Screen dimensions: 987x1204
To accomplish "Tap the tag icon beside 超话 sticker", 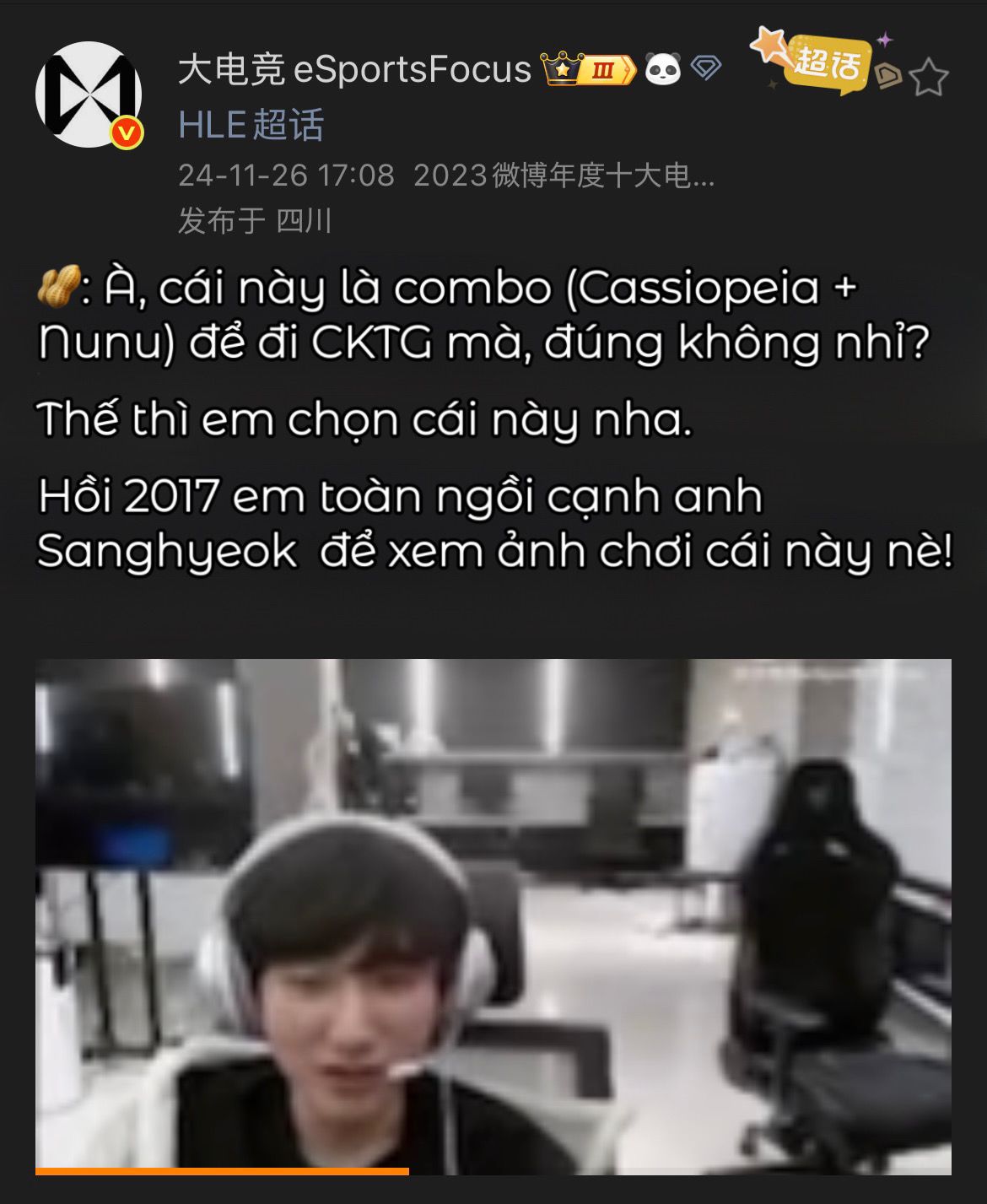I will [887, 76].
